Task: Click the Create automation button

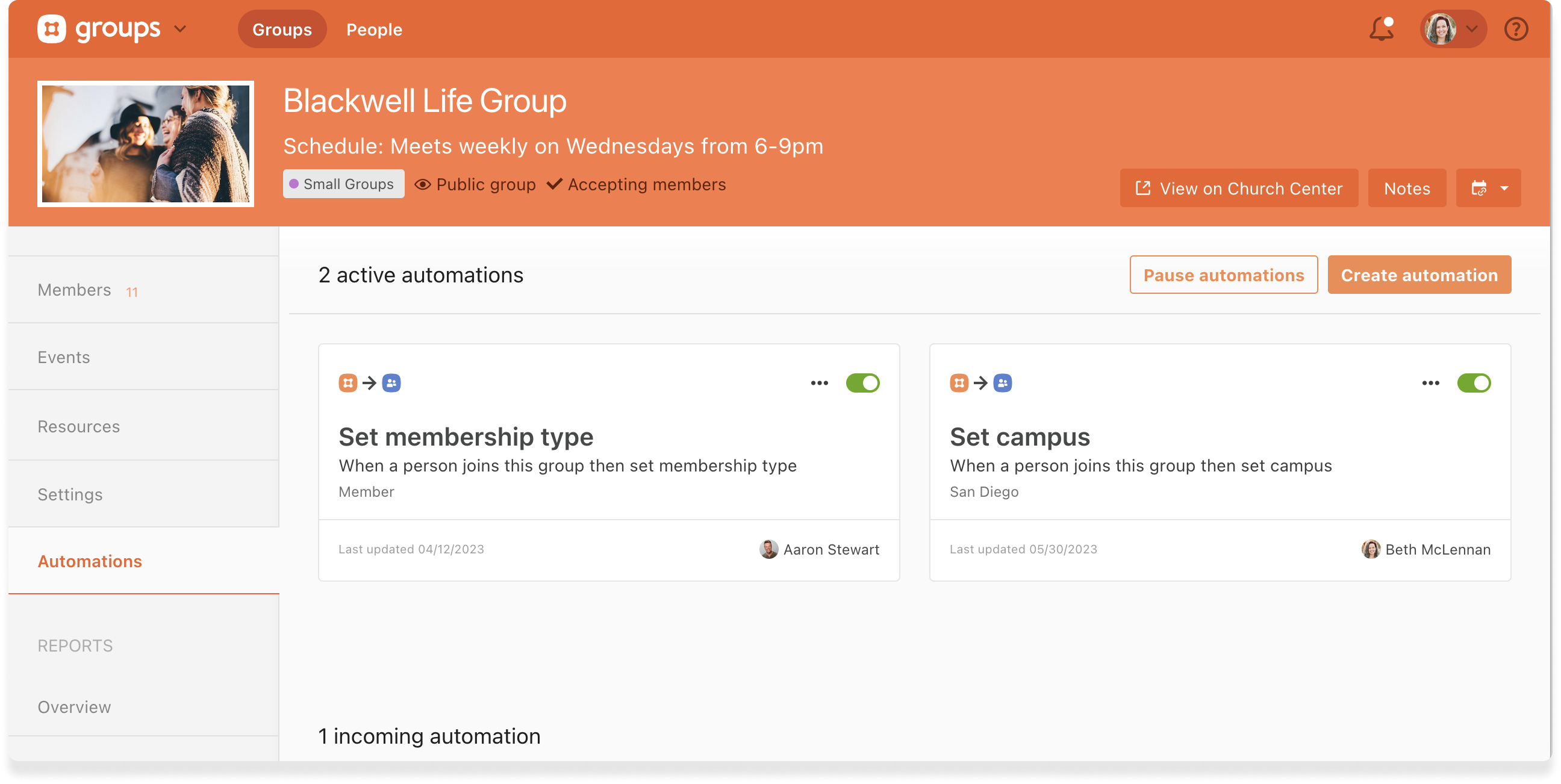Action: tap(1419, 275)
